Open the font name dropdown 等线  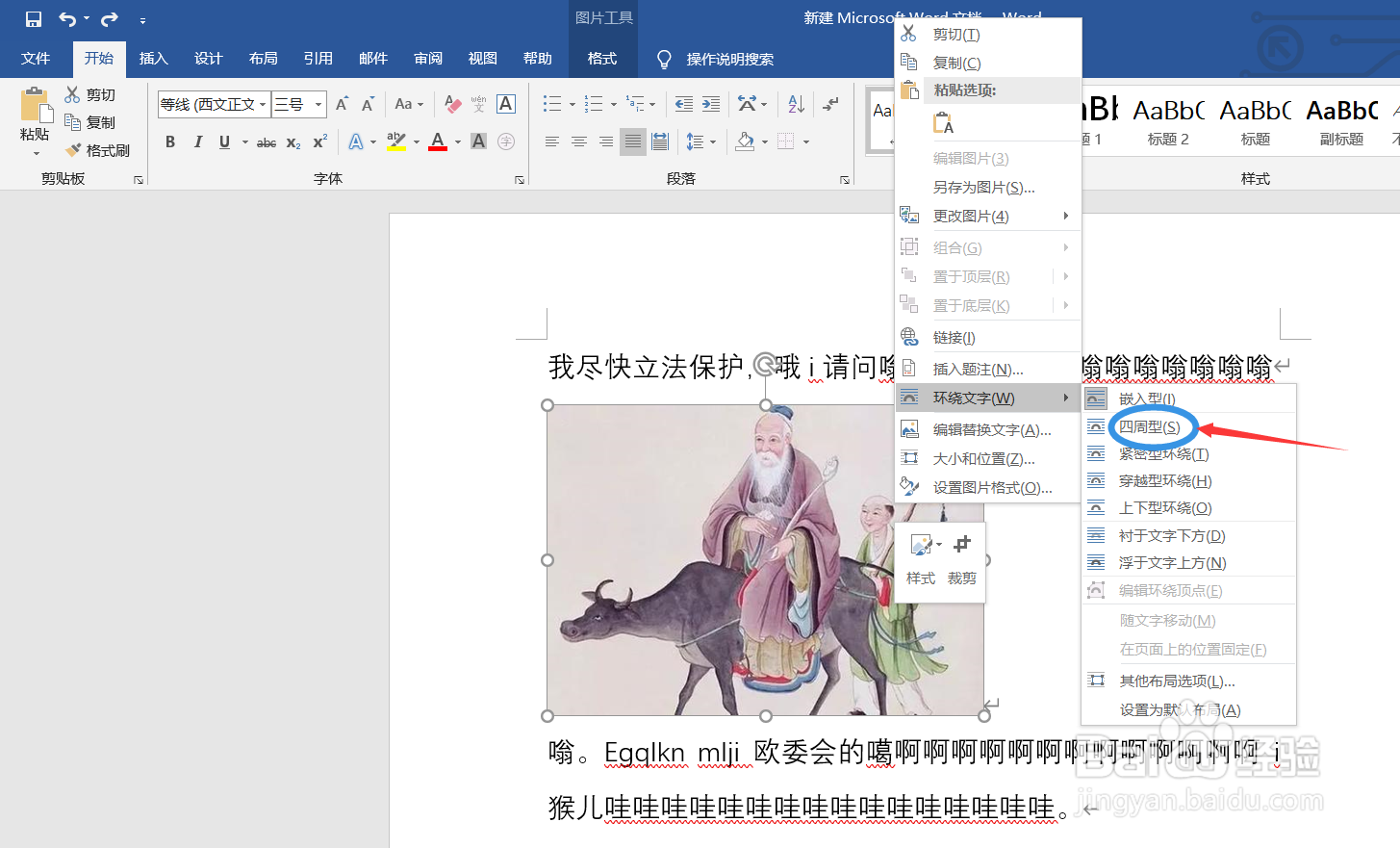click(262, 104)
